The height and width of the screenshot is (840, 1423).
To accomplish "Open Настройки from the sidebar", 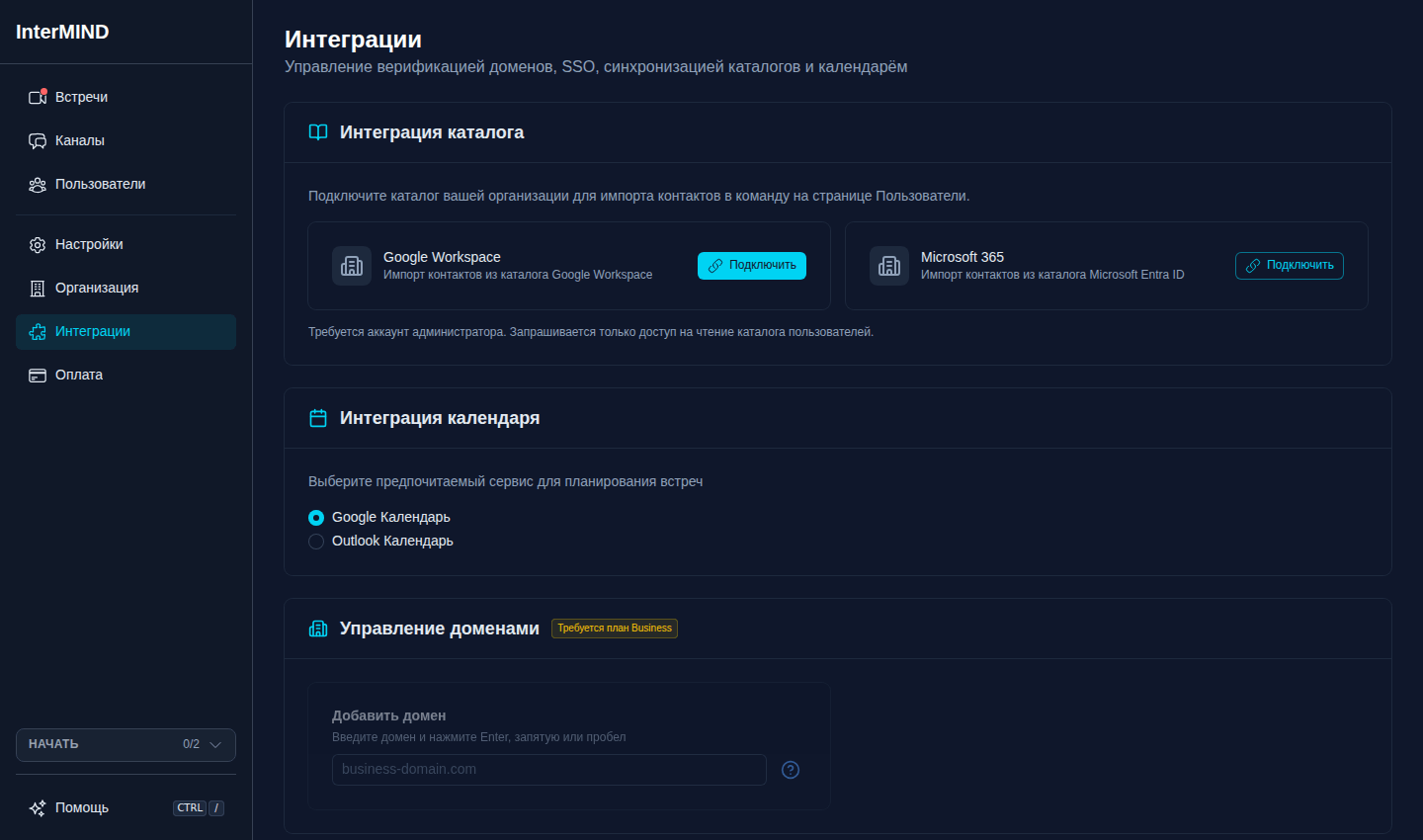I will (x=126, y=244).
